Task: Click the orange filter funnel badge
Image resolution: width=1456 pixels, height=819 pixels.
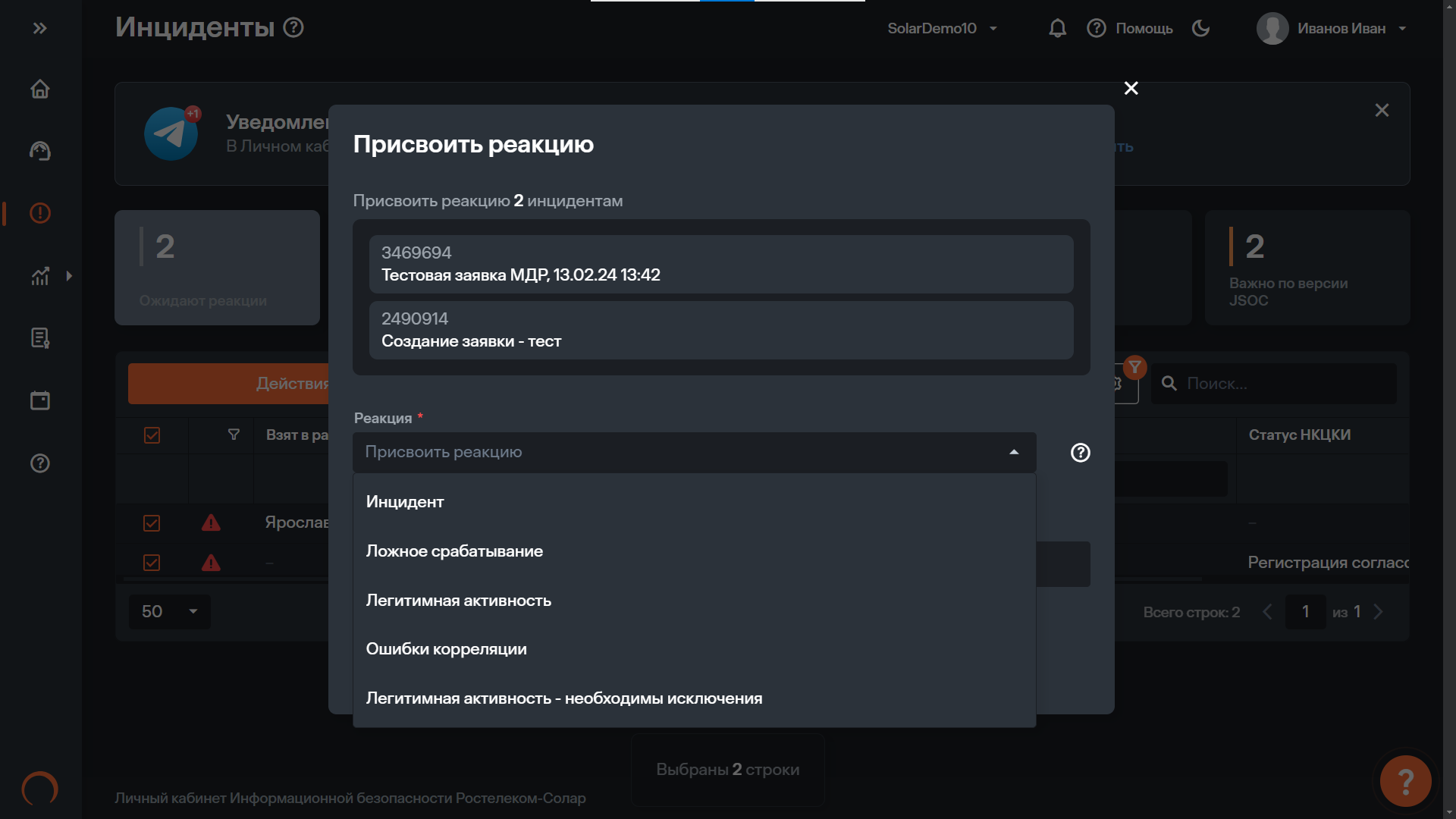Action: point(1134,368)
